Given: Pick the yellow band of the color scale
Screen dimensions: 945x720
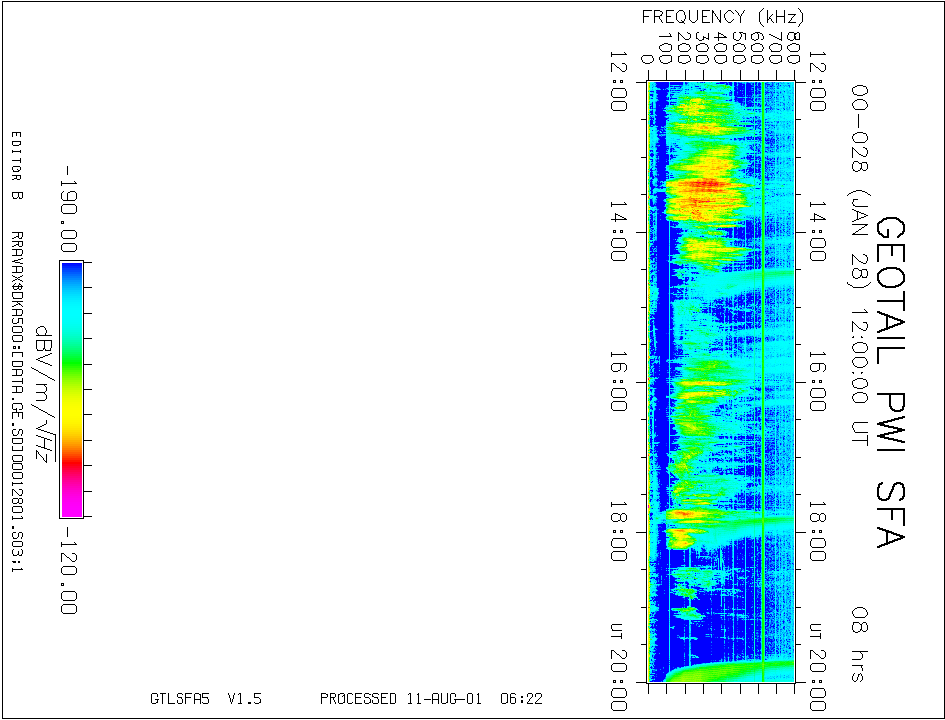Looking at the screenshot, I should [71, 428].
